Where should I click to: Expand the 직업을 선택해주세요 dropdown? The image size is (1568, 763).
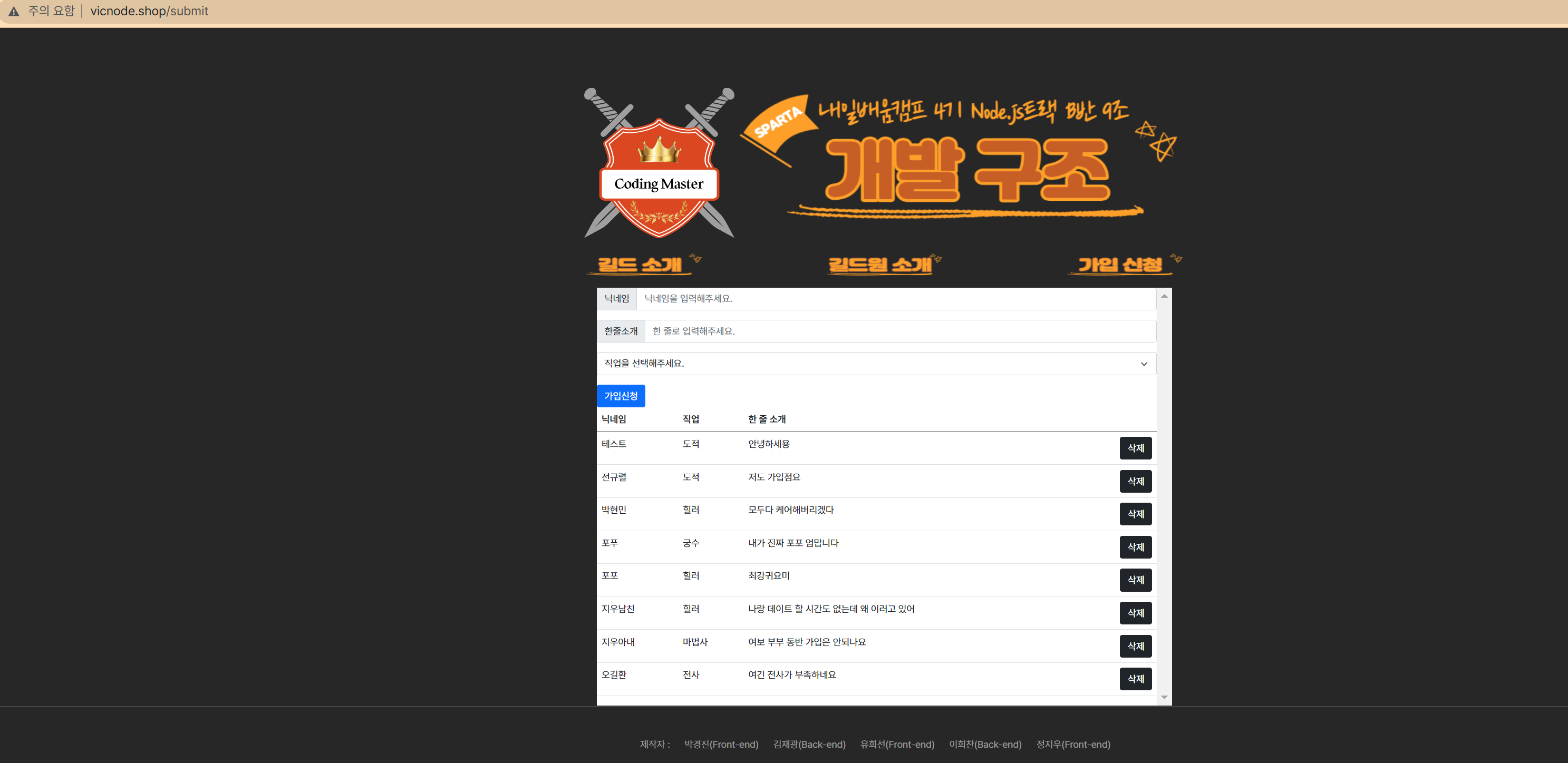pyautogui.click(x=875, y=363)
